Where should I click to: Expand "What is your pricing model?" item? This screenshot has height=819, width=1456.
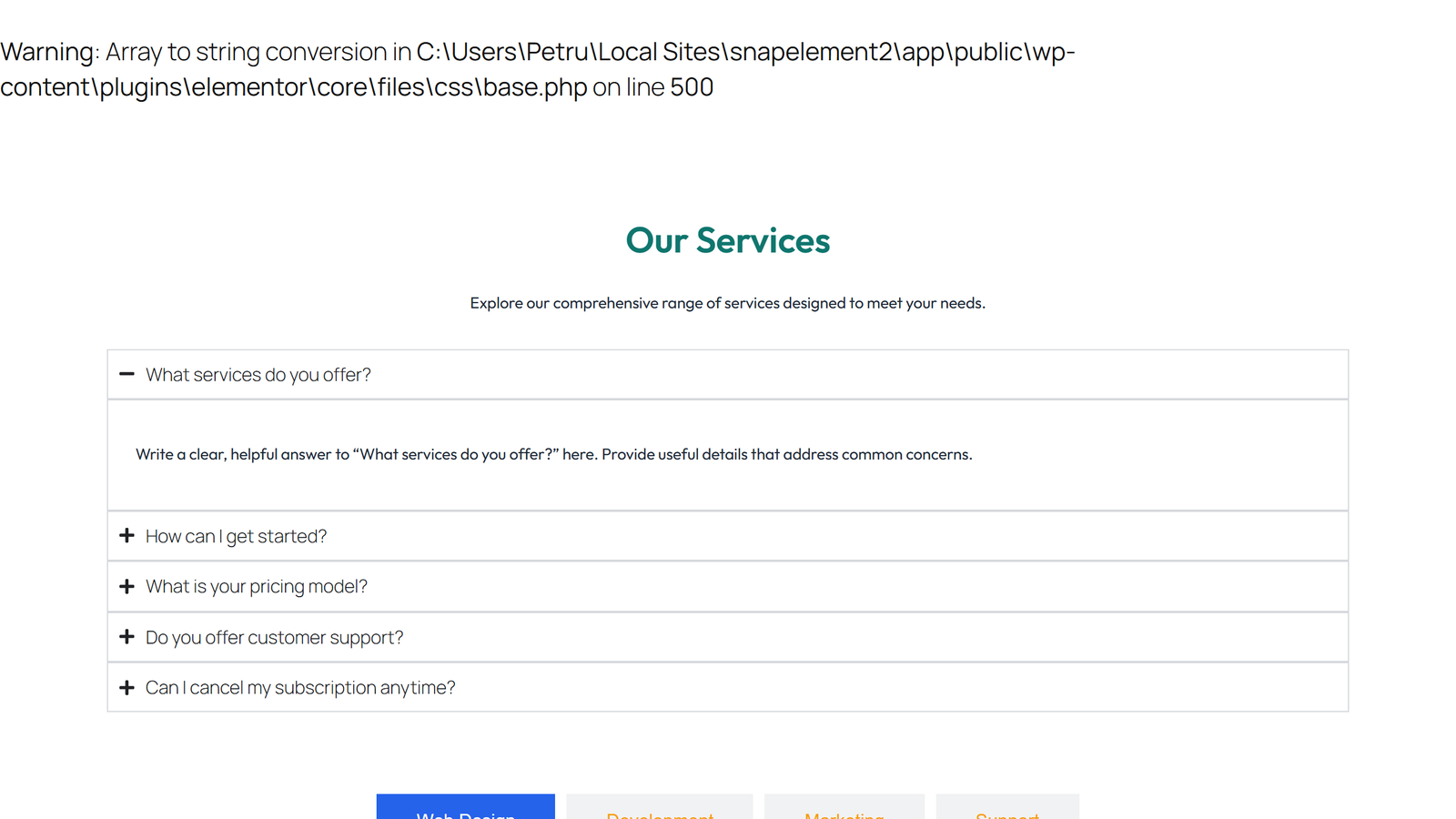(x=257, y=587)
